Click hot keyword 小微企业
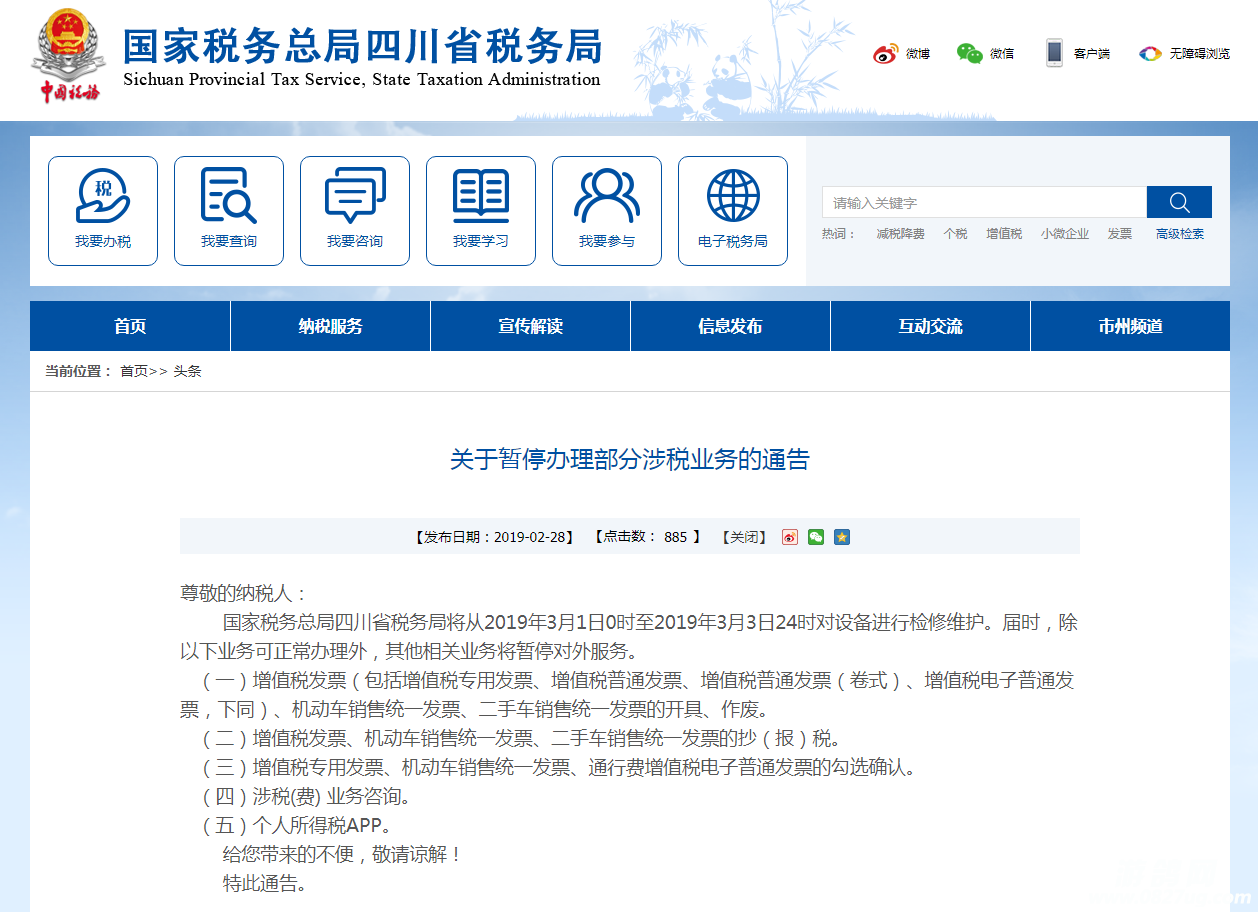This screenshot has height=912, width=1258. [x=1064, y=234]
